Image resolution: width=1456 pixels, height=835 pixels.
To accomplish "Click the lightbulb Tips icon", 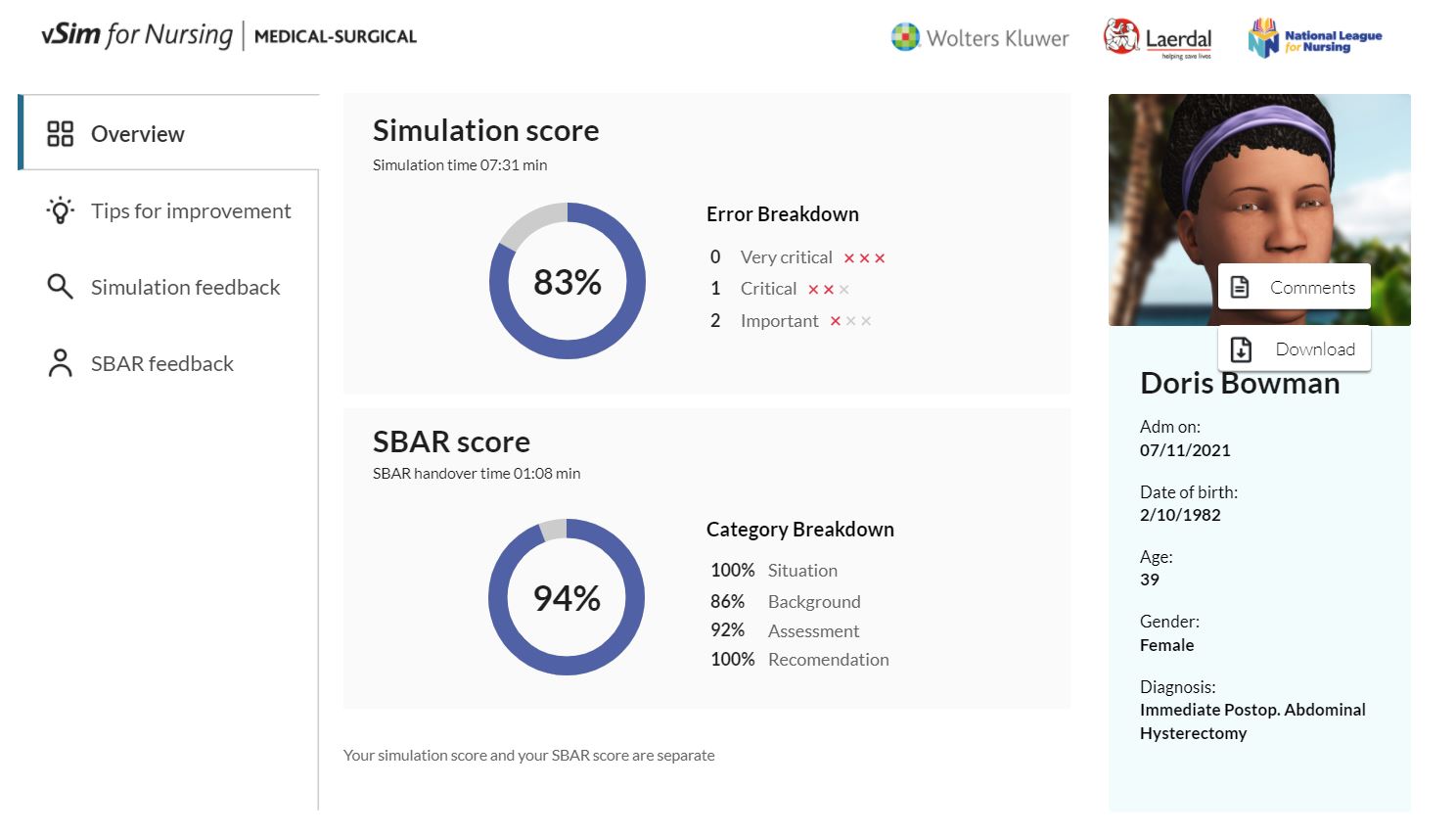I will (x=61, y=210).
